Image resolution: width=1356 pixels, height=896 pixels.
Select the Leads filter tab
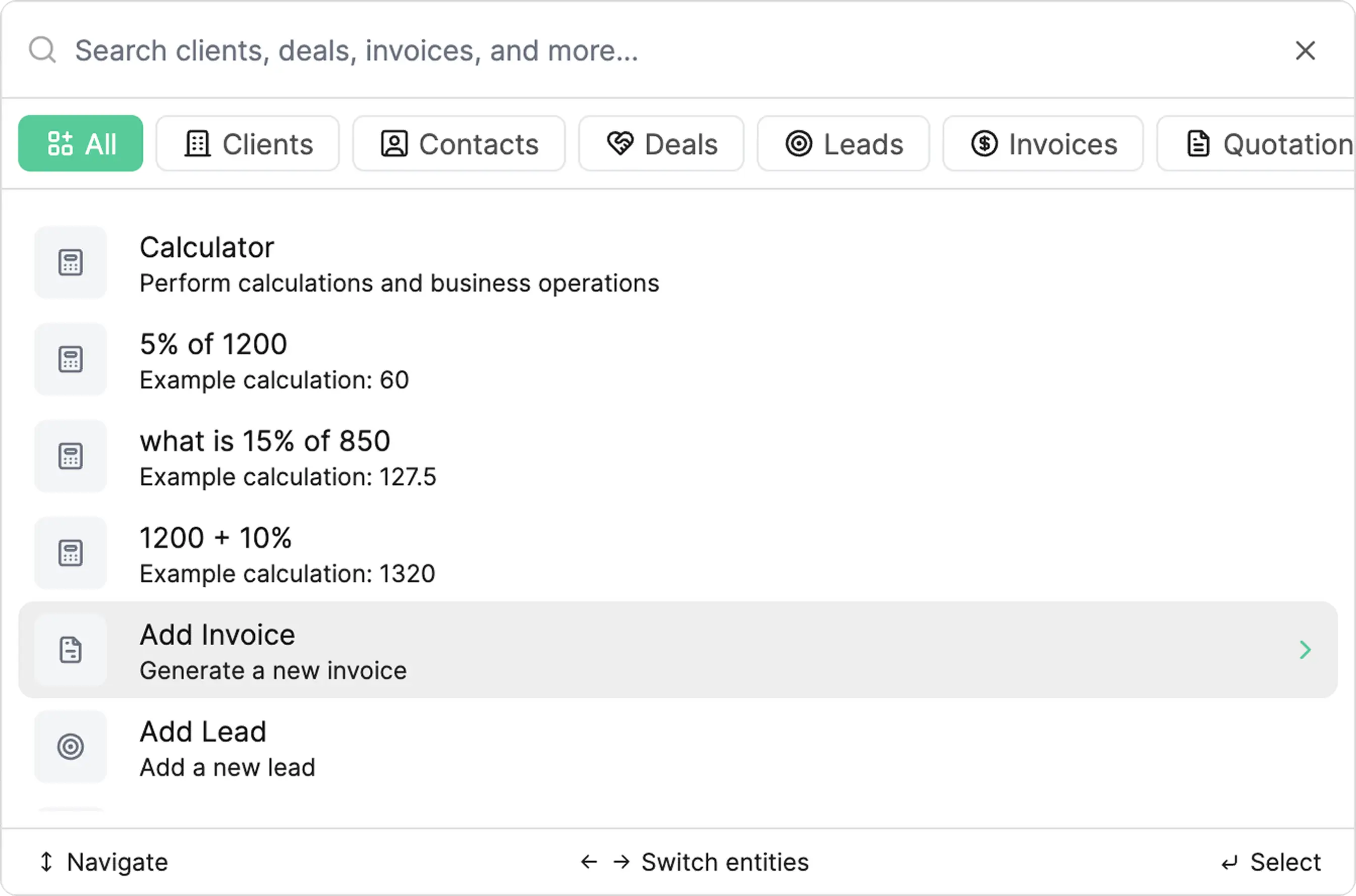843,143
